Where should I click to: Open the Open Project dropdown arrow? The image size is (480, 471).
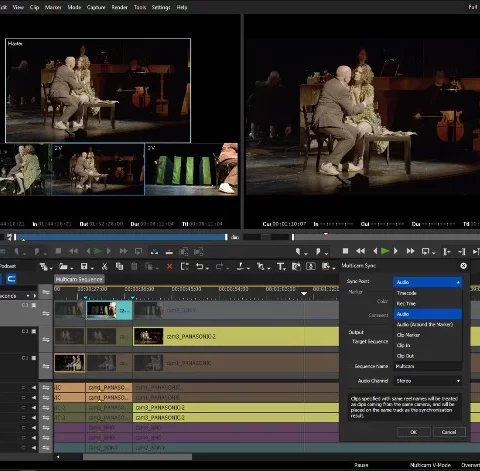(71, 268)
